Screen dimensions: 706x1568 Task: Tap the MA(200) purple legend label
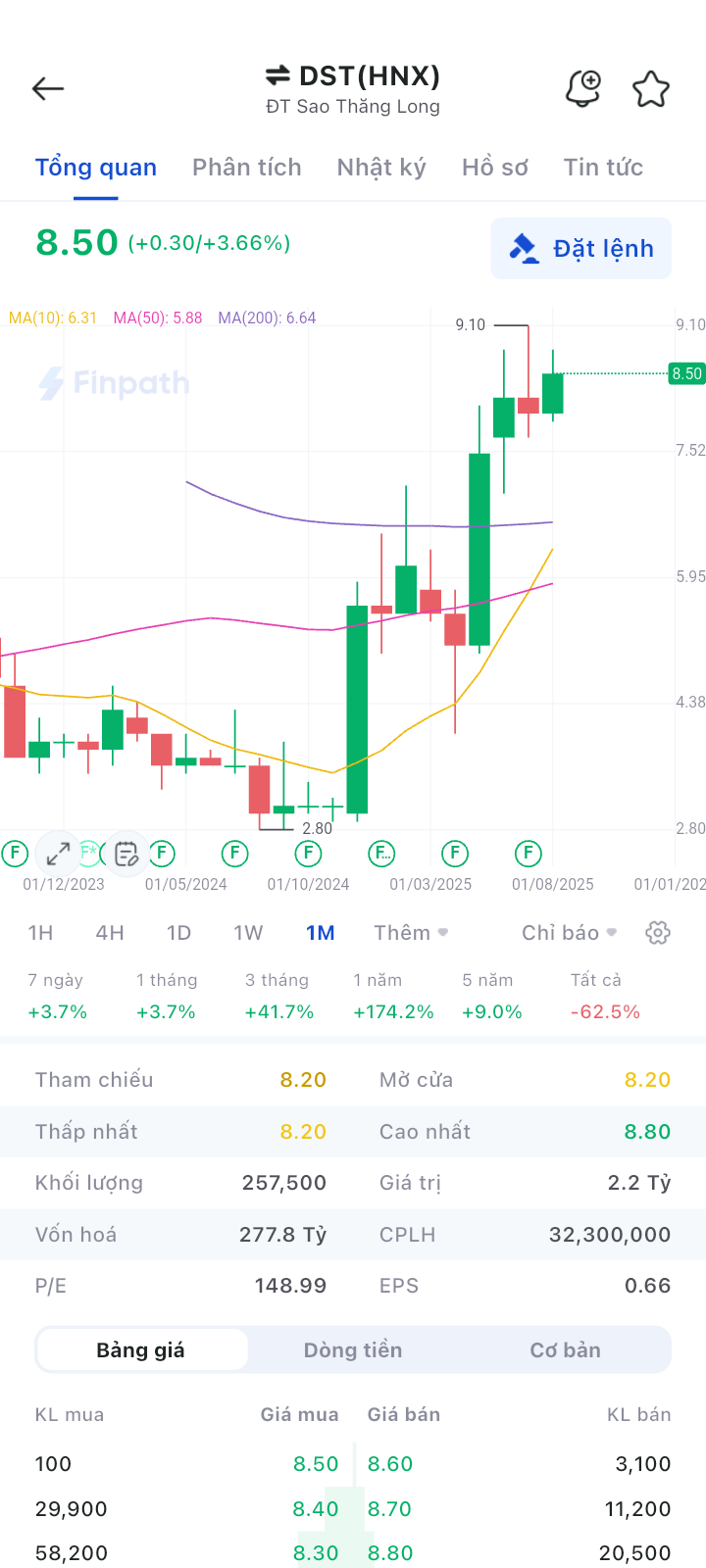[x=267, y=318]
